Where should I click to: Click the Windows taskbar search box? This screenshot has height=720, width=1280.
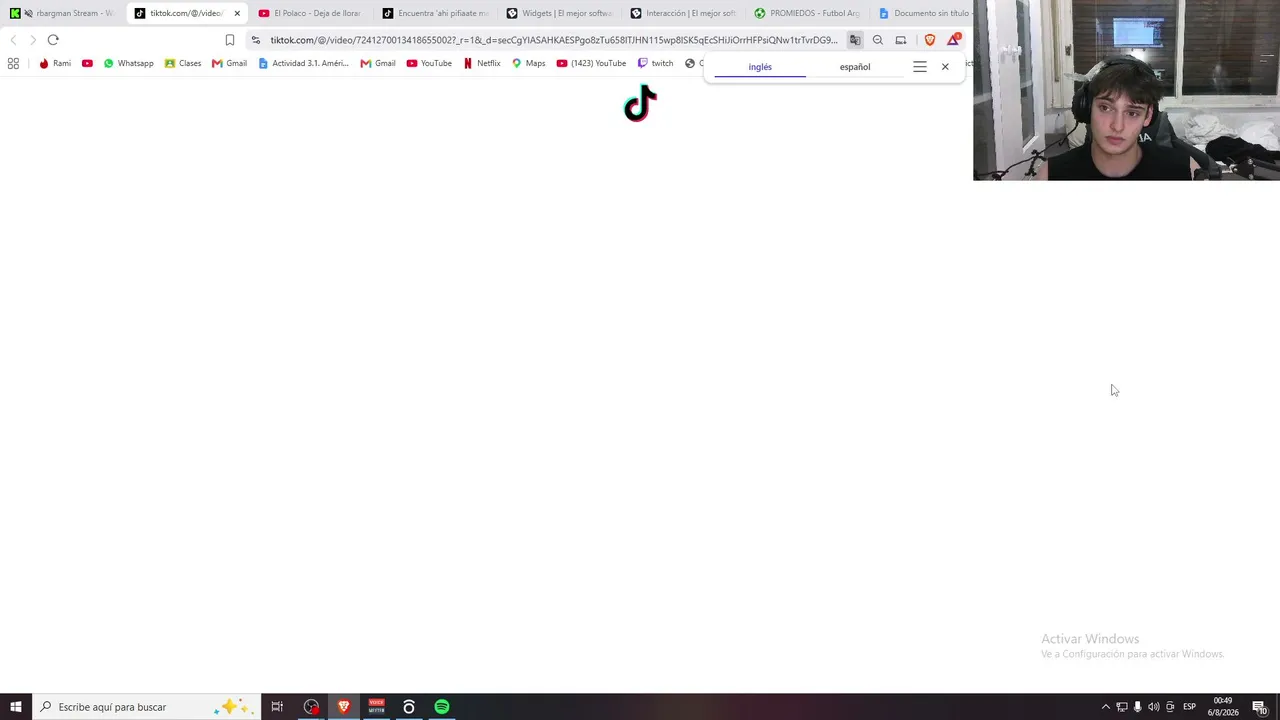click(147, 707)
